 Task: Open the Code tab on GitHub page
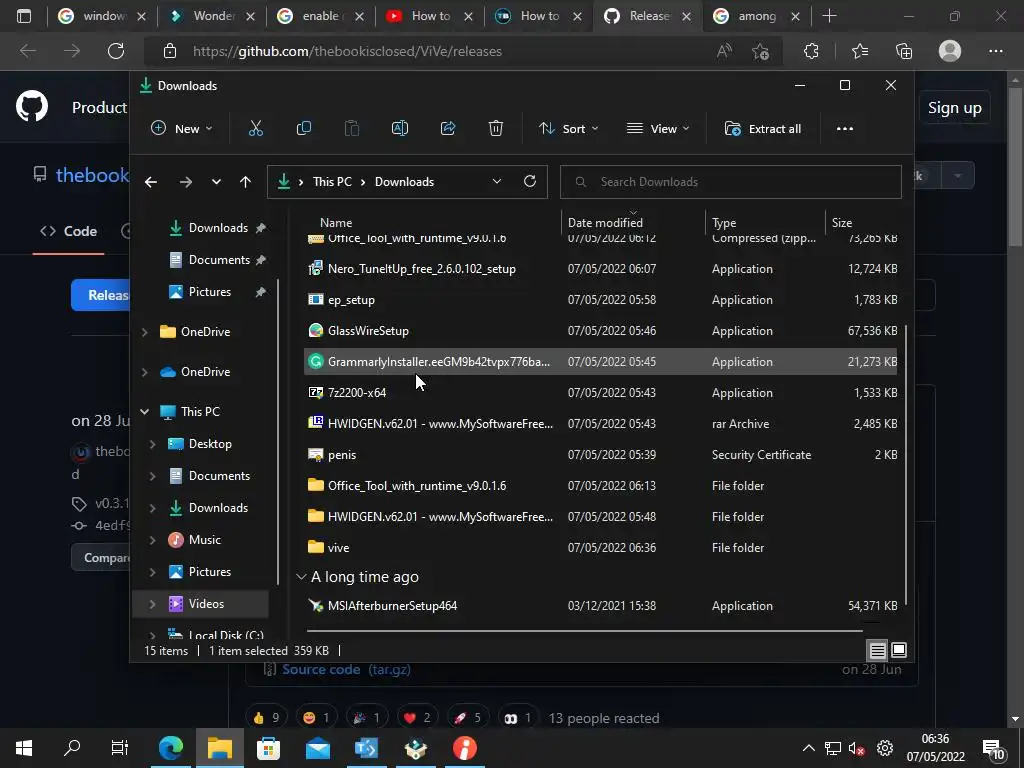pos(69,231)
